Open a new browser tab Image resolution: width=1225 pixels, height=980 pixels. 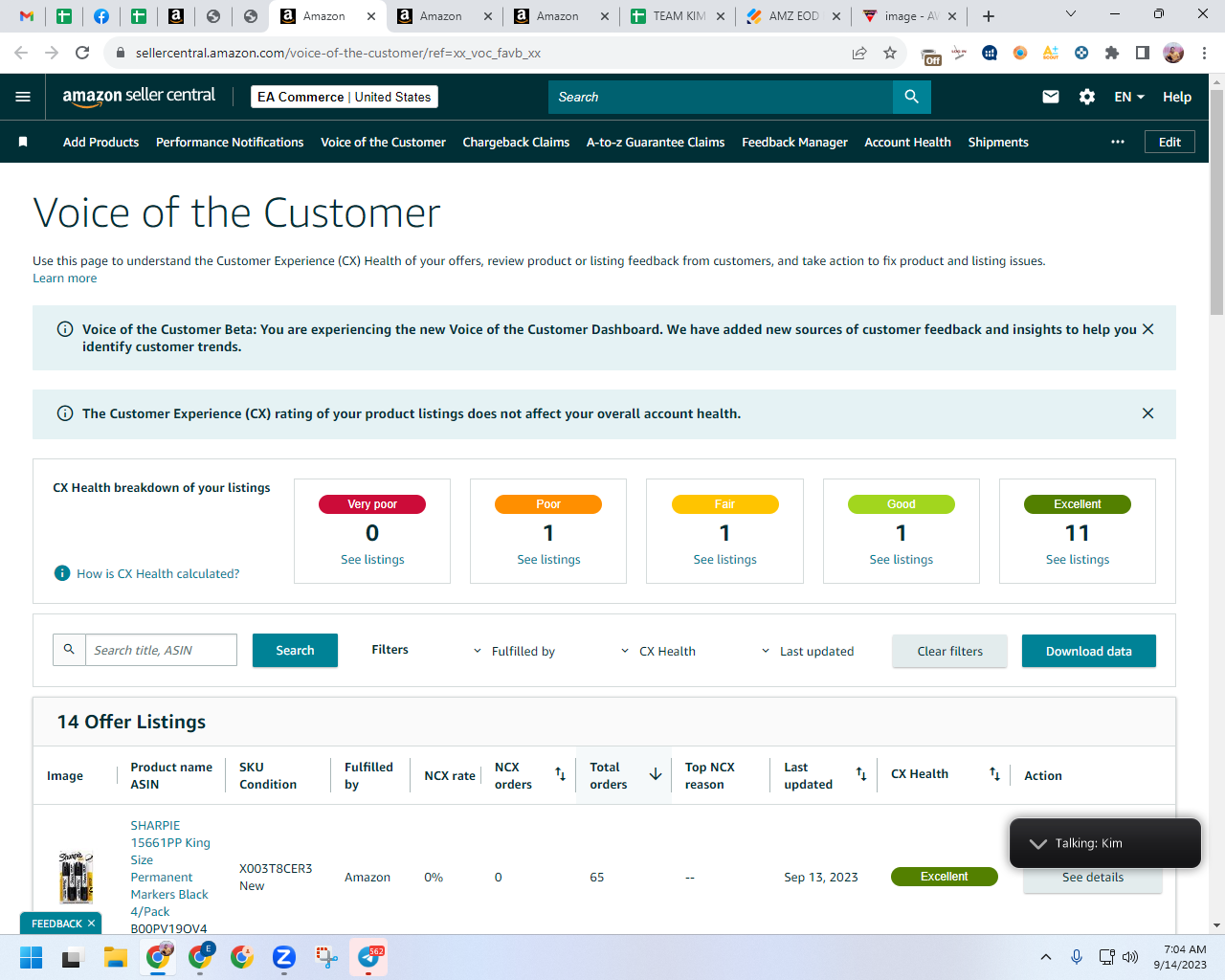coord(989,16)
